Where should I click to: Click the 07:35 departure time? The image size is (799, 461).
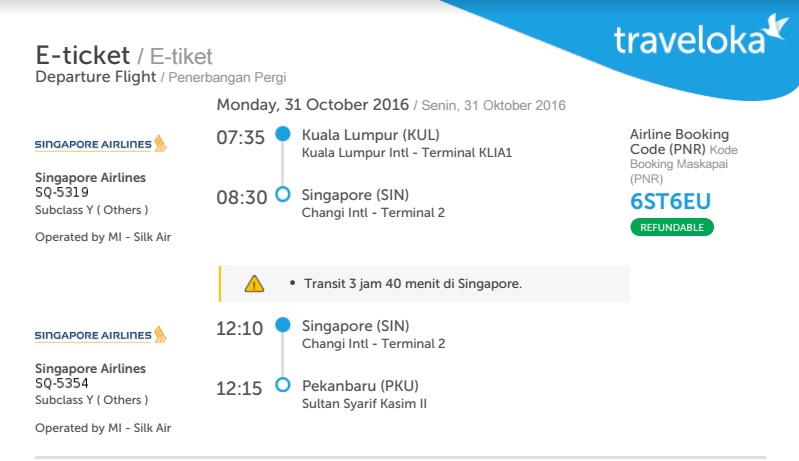pyautogui.click(x=241, y=137)
